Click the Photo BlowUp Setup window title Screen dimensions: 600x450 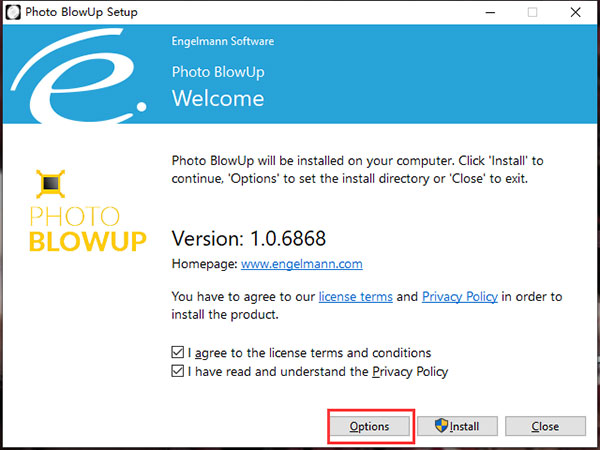click(x=85, y=12)
